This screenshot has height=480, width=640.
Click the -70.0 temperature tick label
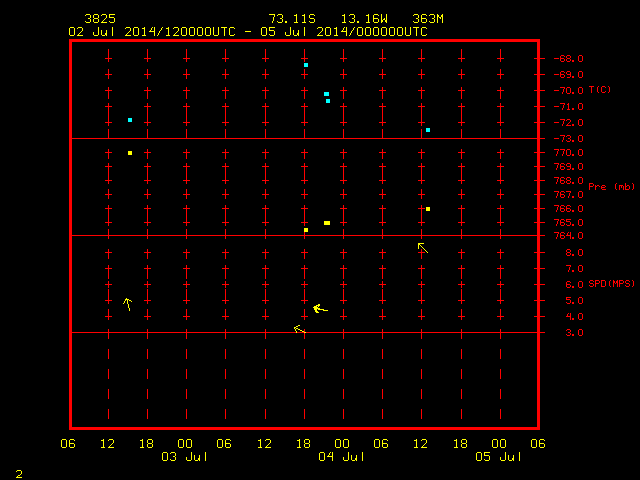569,91
